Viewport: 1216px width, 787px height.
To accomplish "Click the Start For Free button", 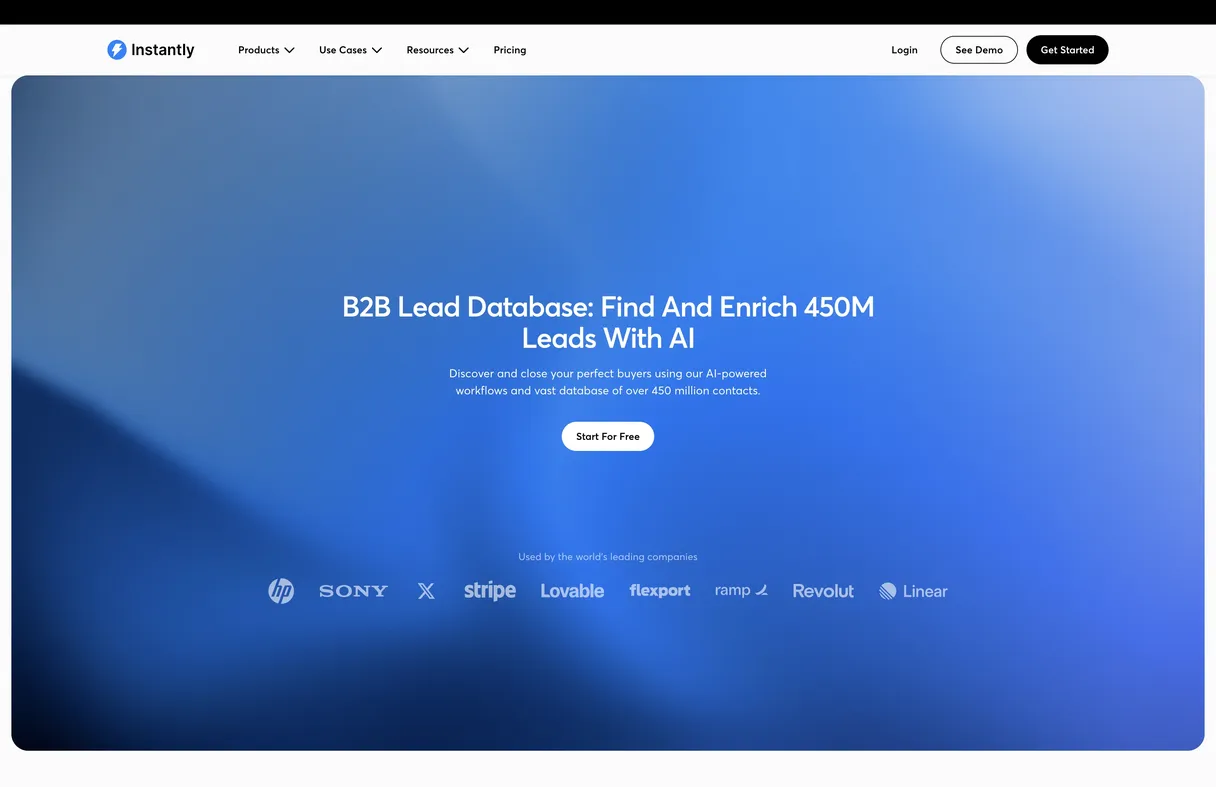I will point(608,436).
